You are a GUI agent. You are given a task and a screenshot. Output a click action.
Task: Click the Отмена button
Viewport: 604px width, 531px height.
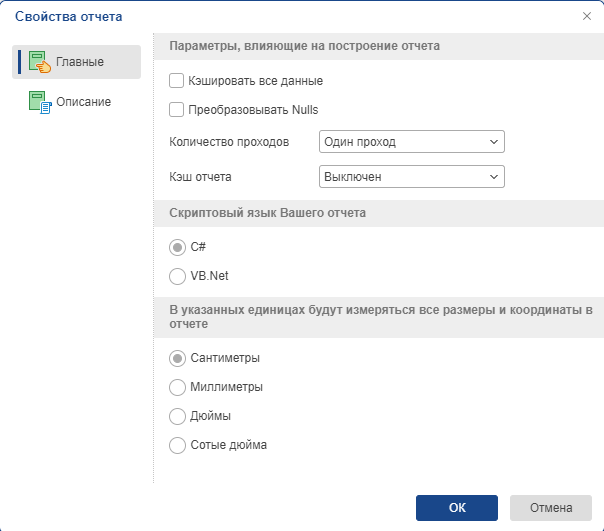[551, 508]
